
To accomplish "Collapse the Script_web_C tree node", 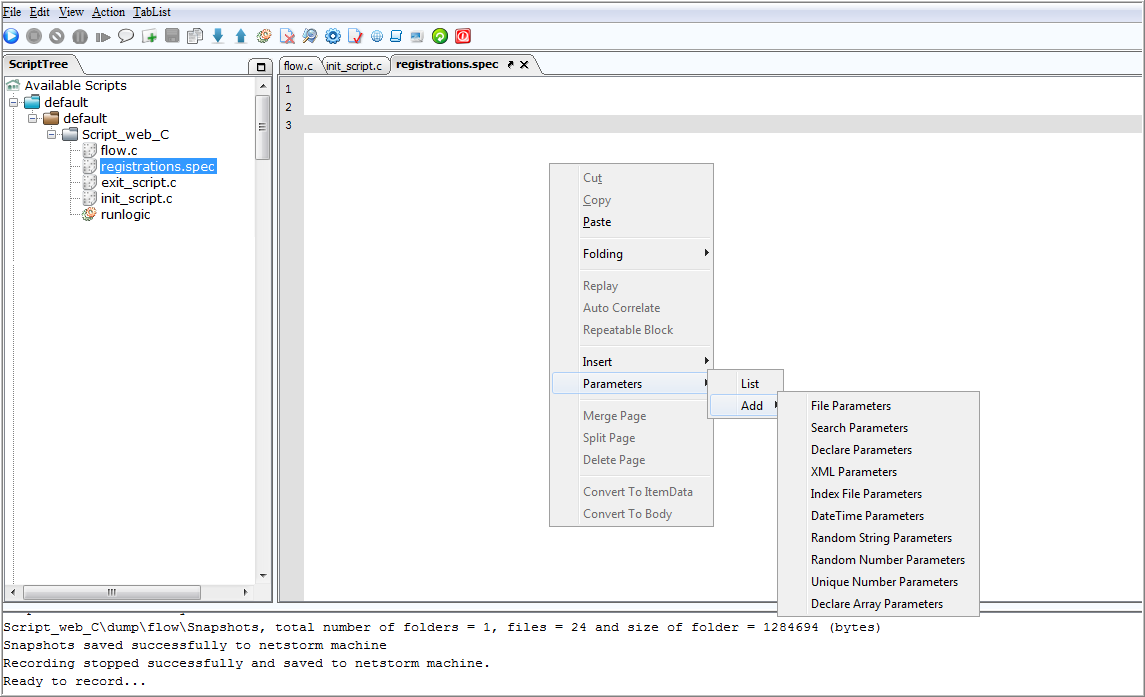I will coord(51,134).
